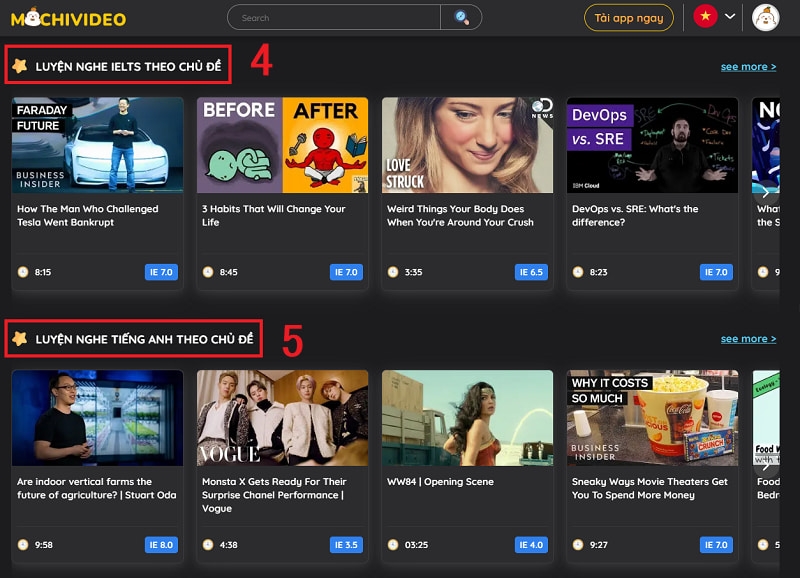Click the search input field
This screenshot has width=800, height=578.
[x=330, y=17]
